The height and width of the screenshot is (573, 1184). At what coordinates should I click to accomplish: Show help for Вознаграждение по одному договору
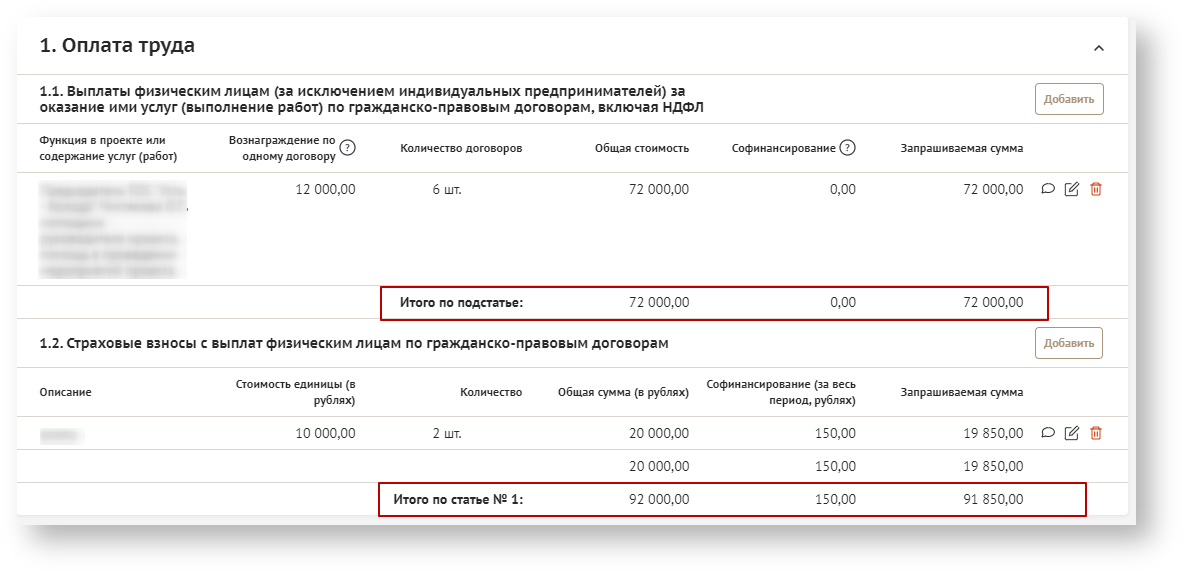(348, 148)
